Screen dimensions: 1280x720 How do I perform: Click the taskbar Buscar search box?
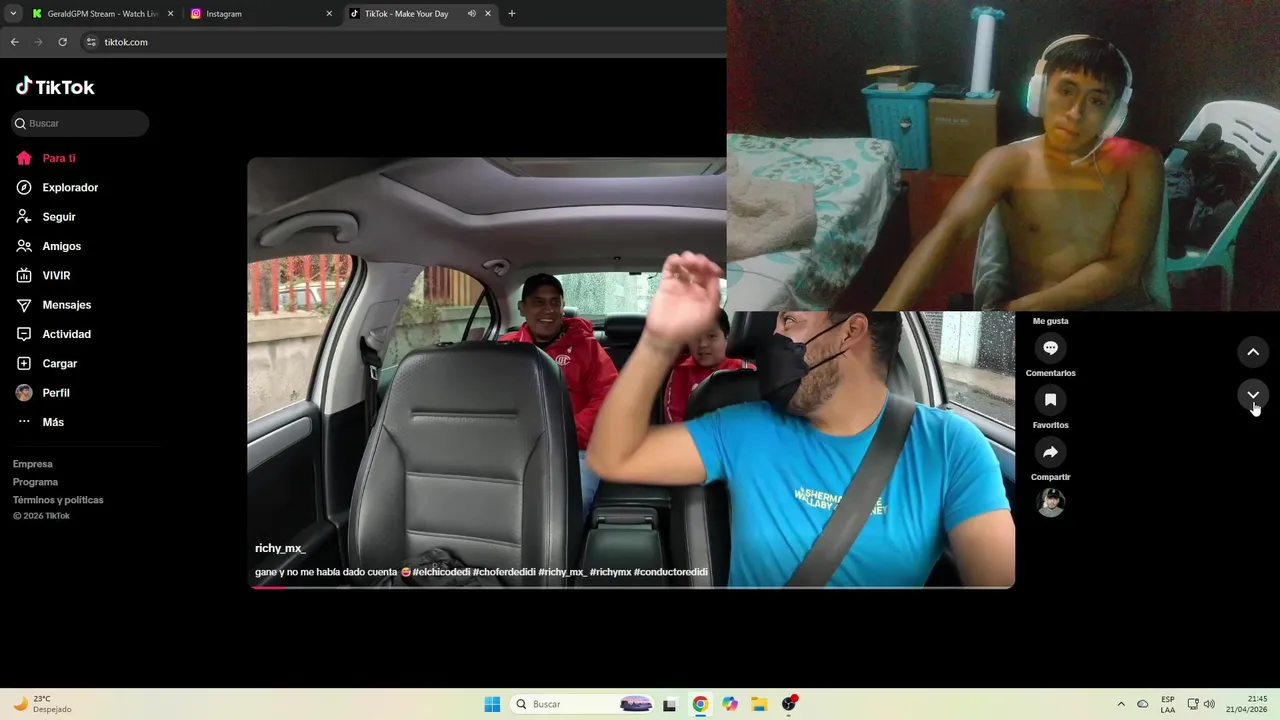pos(582,704)
